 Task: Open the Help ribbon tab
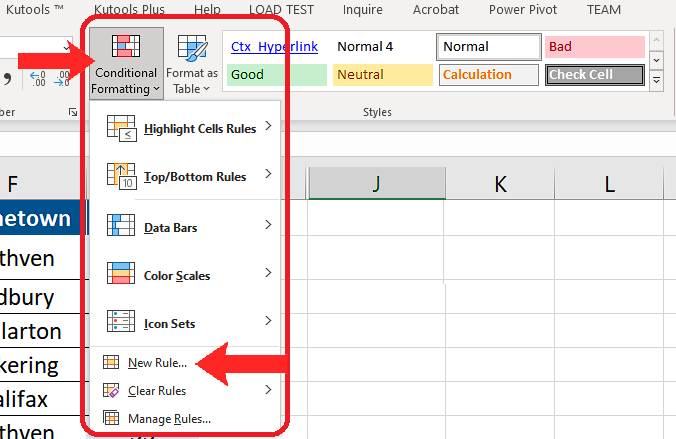207,9
